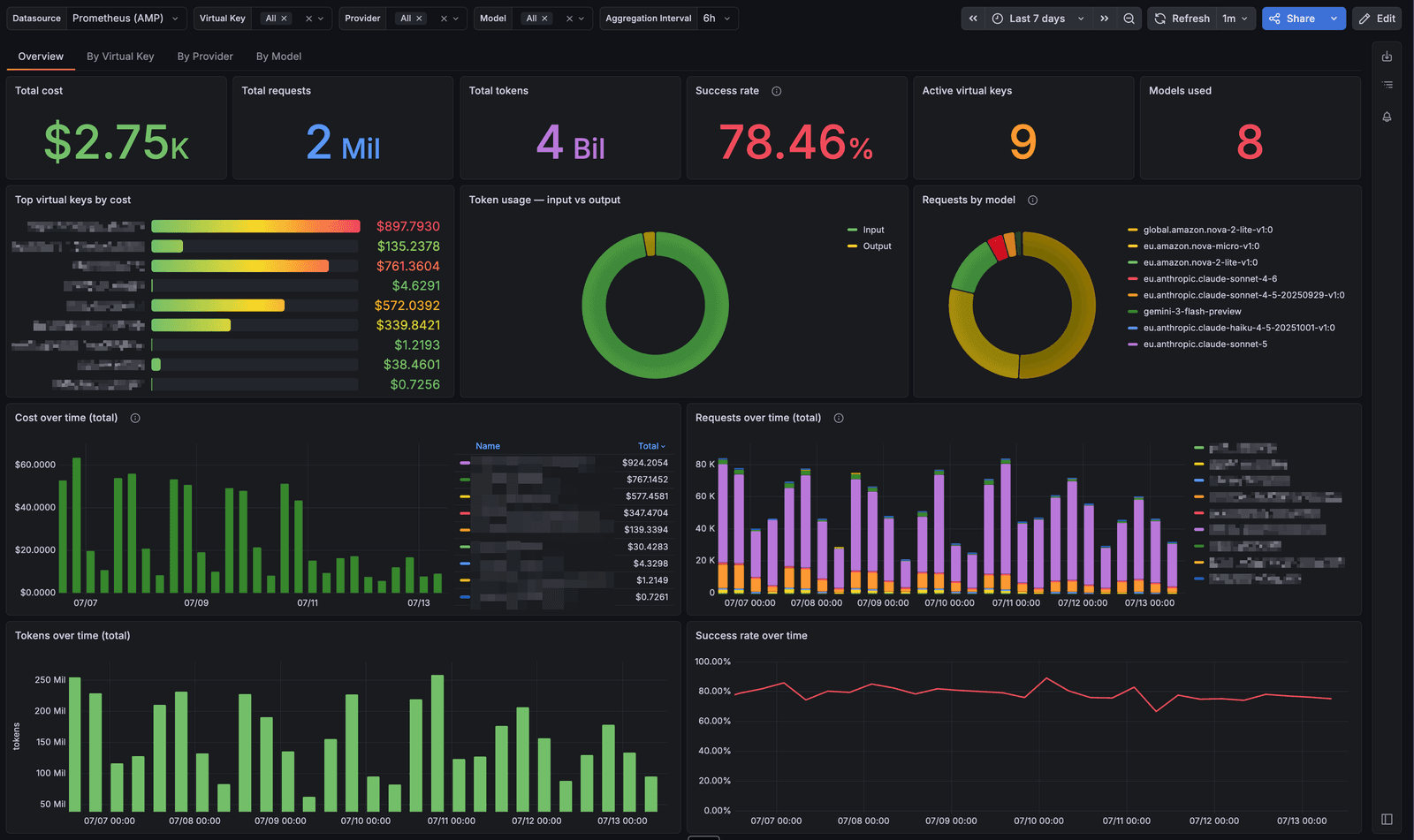Click color swatch beside $924.2054 legend row

(465, 463)
